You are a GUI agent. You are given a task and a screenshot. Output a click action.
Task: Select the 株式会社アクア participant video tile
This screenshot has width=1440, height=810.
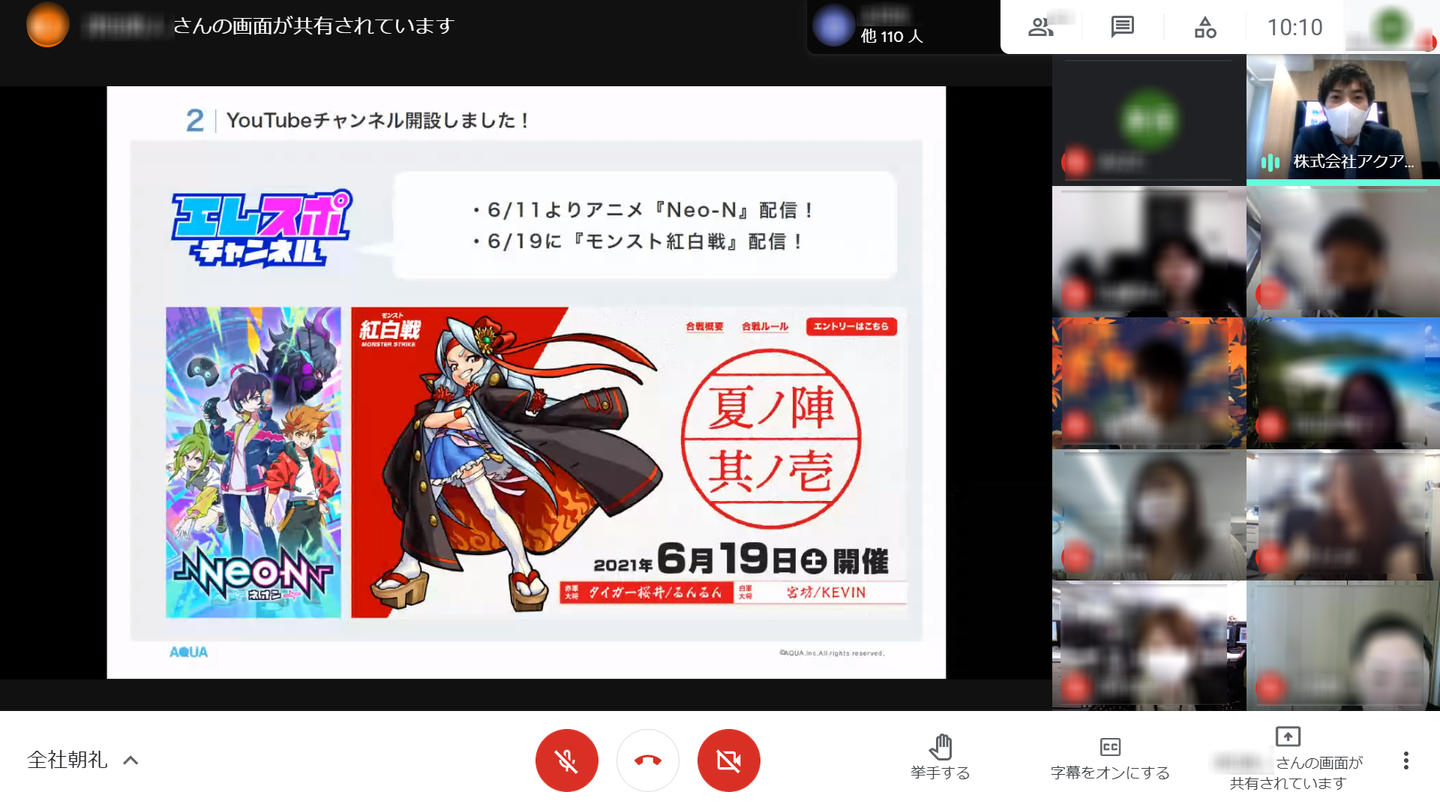click(1343, 119)
